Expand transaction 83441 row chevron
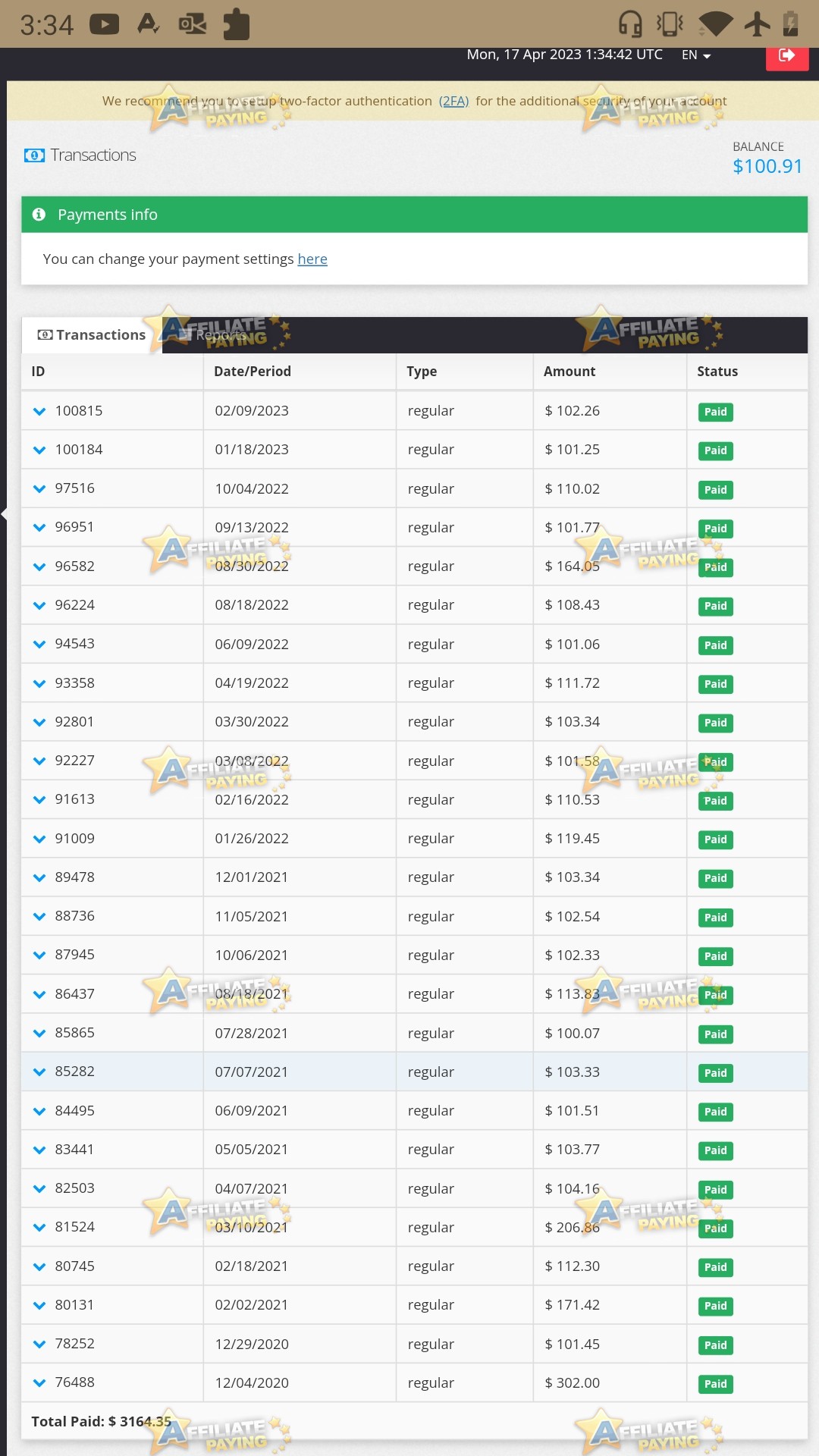This screenshot has height=1456, width=819. tap(39, 1150)
